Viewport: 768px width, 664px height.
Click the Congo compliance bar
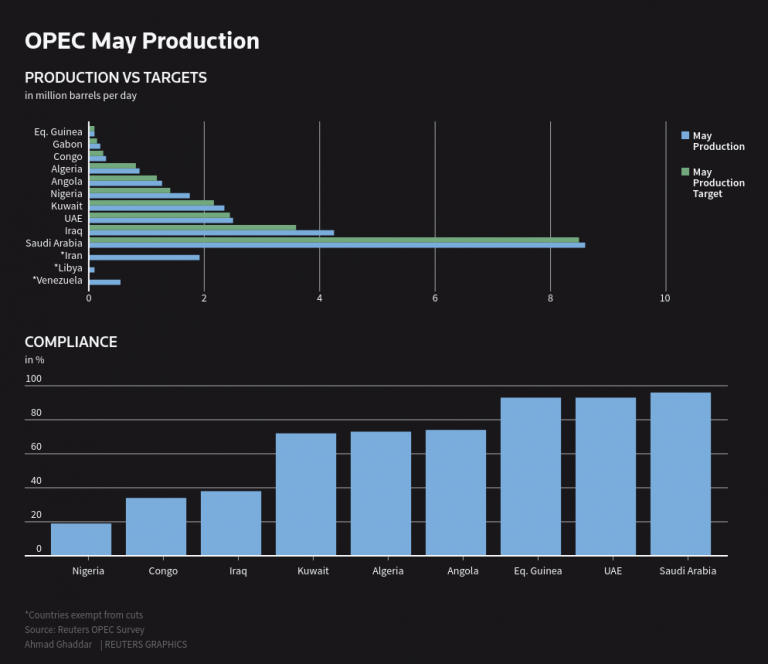coord(156,526)
